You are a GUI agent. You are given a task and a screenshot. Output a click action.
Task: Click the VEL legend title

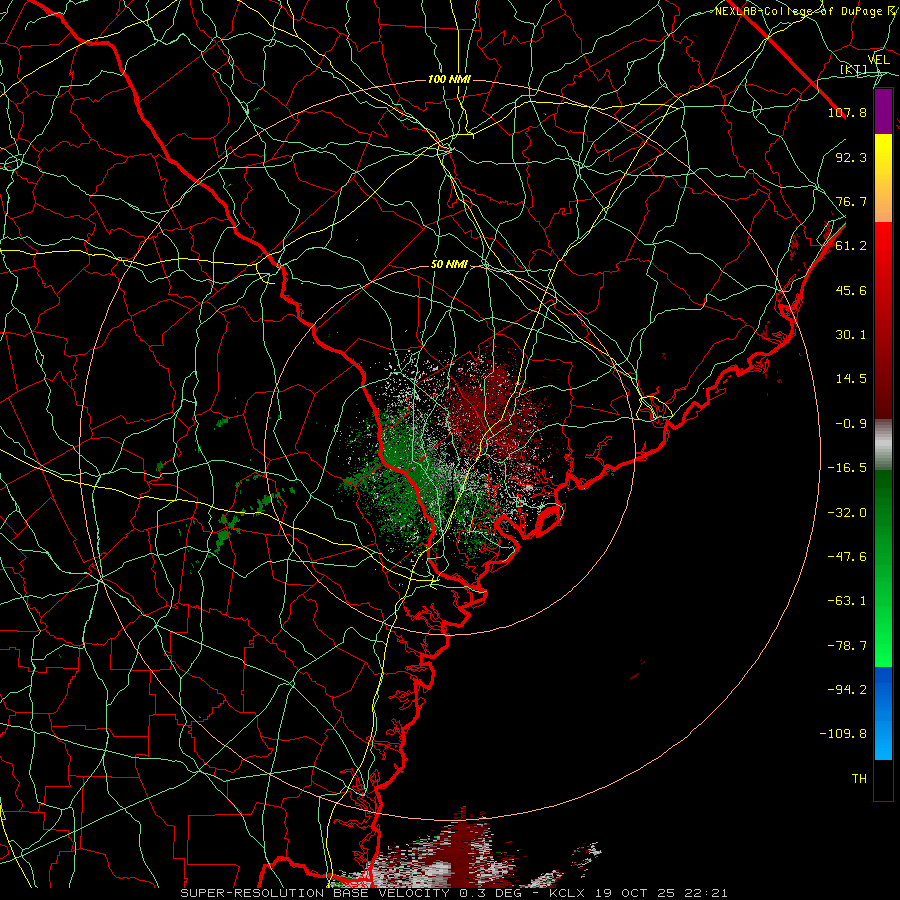pos(878,60)
